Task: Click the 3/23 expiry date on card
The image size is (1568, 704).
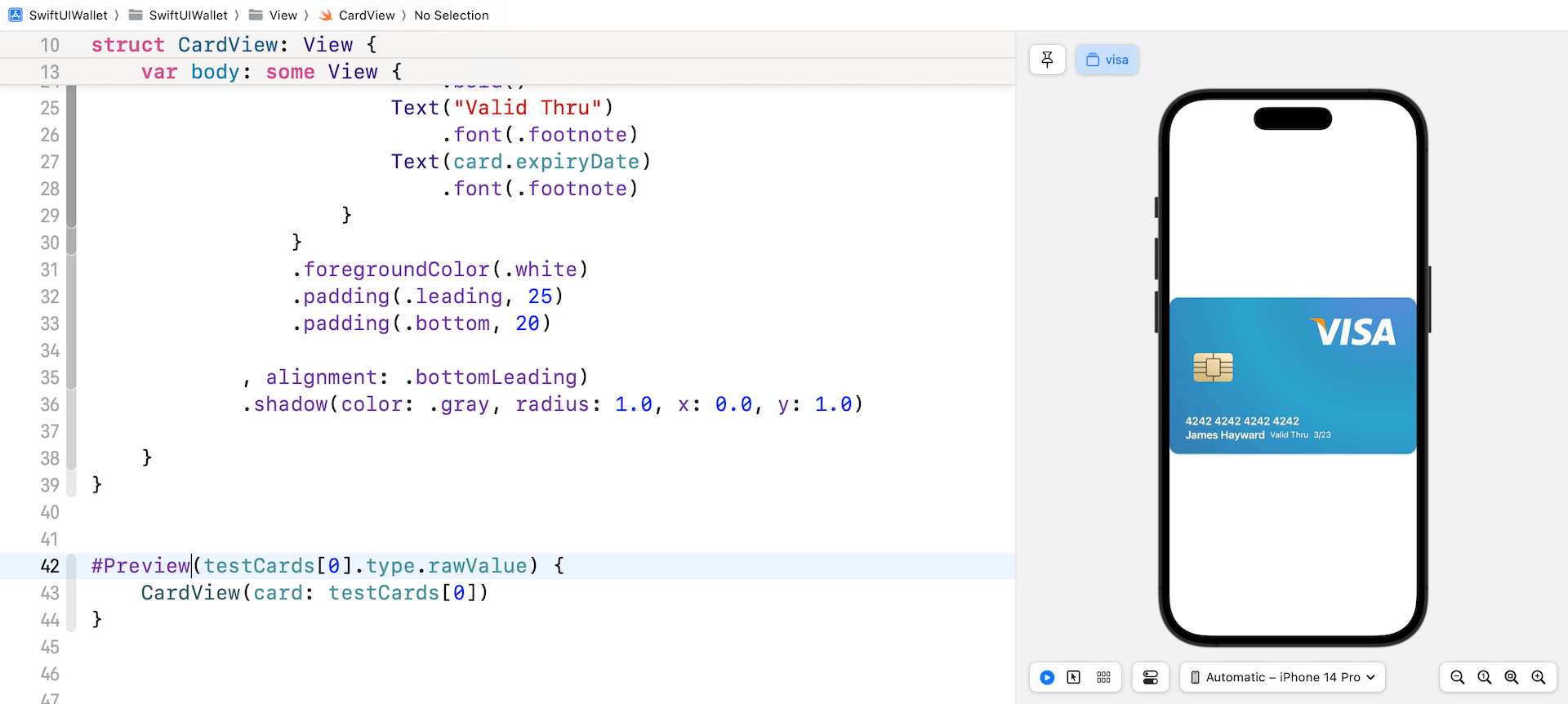Action: (x=1322, y=434)
